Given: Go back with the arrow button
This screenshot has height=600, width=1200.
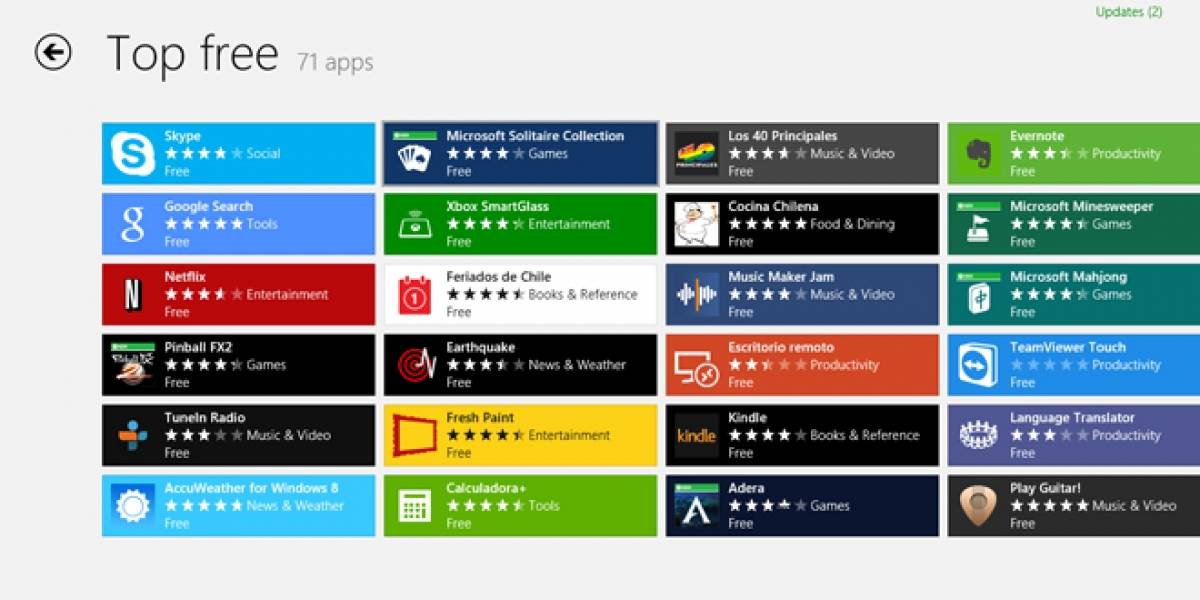Looking at the screenshot, I should tap(53, 52).
